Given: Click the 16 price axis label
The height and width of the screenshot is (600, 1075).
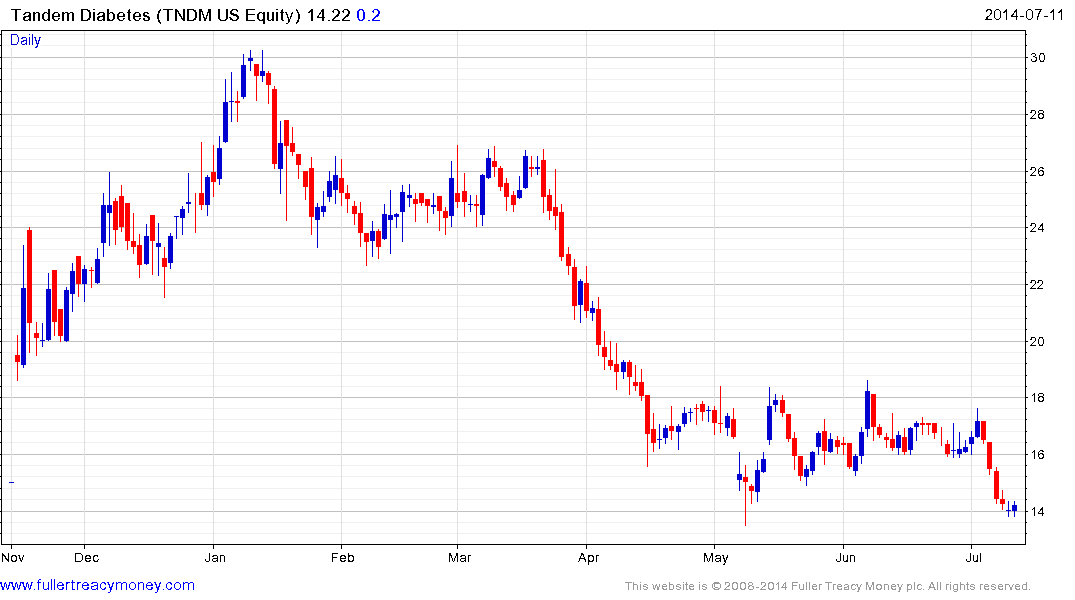Looking at the screenshot, I should click(1037, 455).
